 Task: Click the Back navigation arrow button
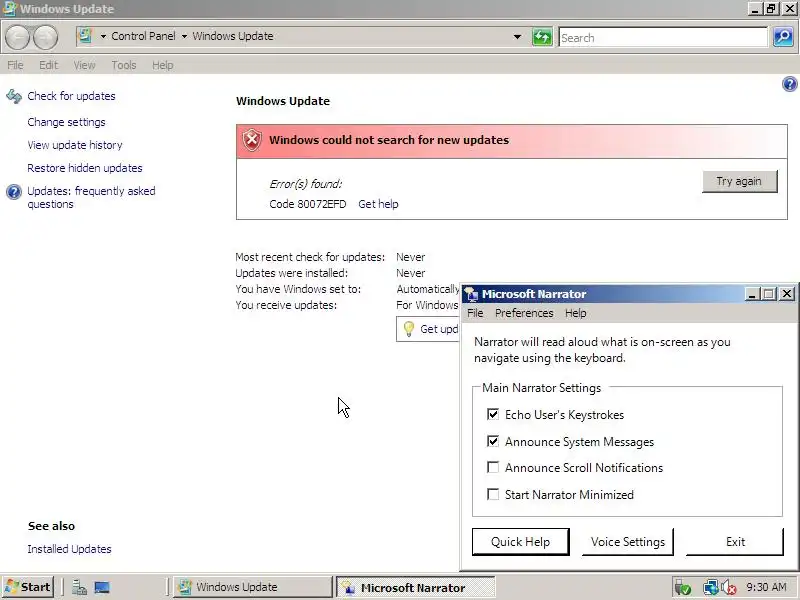coord(18,37)
